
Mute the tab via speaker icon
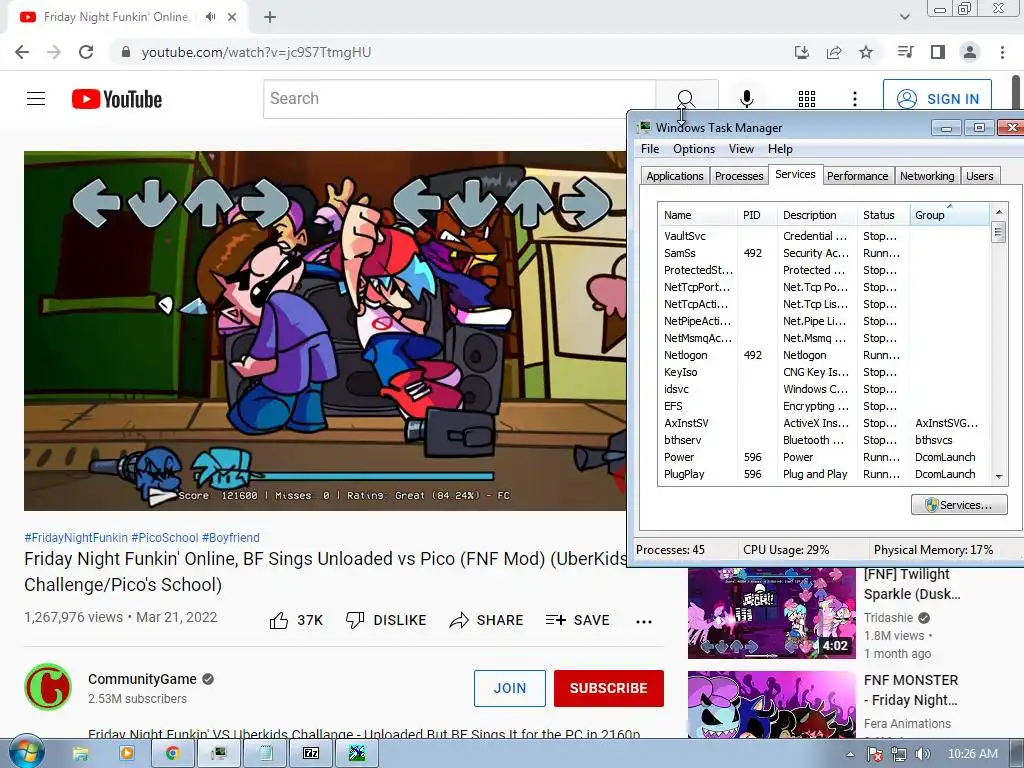pos(210,17)
